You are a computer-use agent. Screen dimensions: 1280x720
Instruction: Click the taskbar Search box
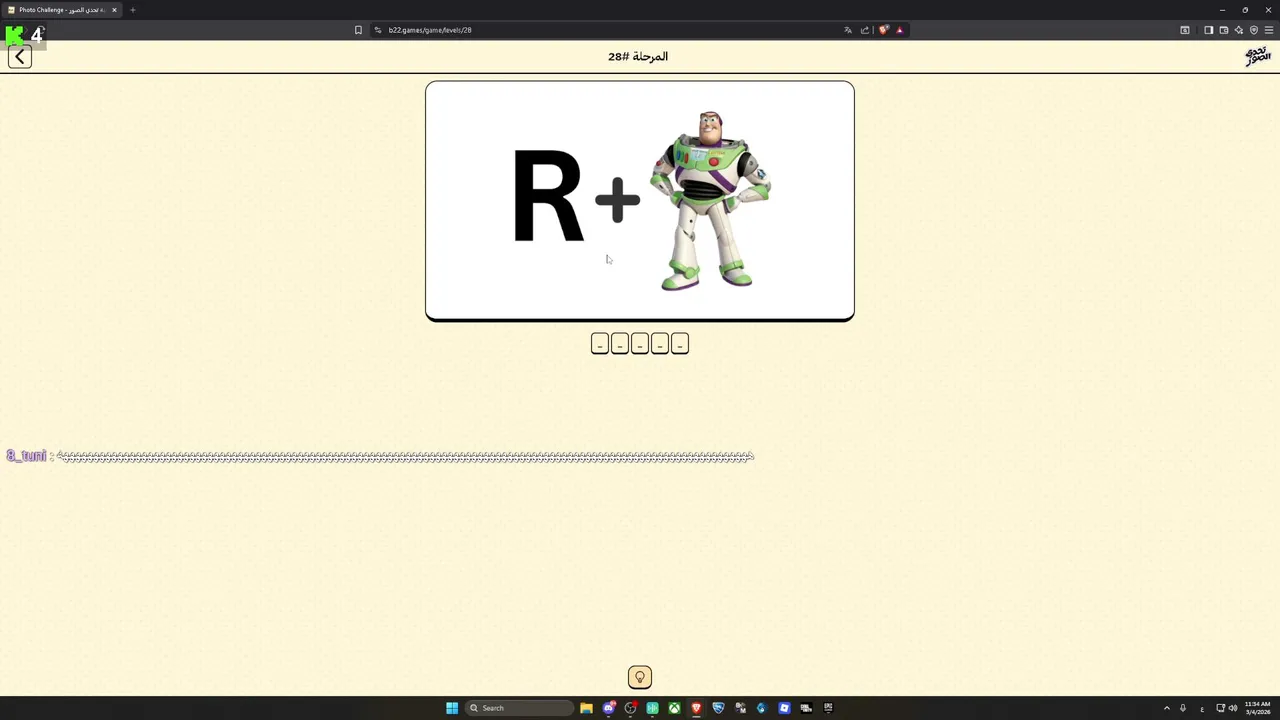(x=519, y=708)
